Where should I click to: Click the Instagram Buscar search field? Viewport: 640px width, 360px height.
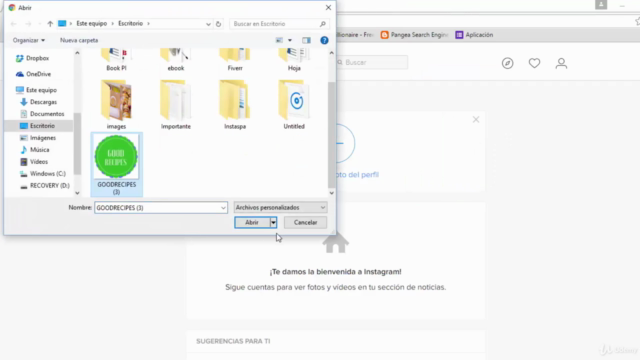[373, 62]
